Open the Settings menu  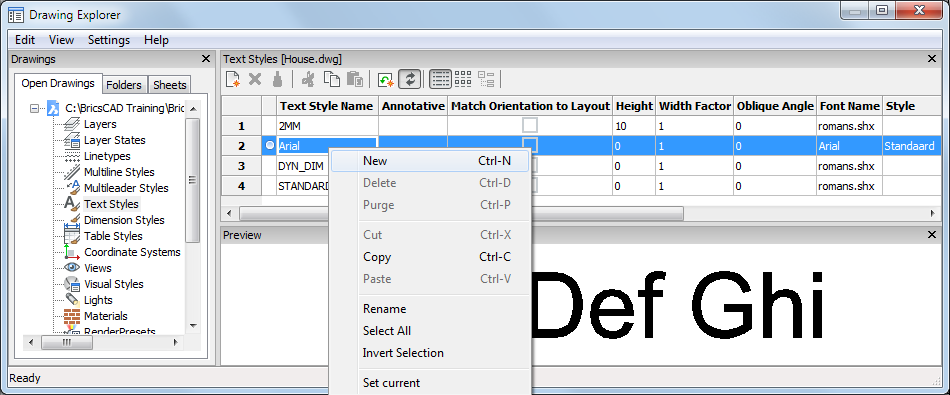pos(109,40)
